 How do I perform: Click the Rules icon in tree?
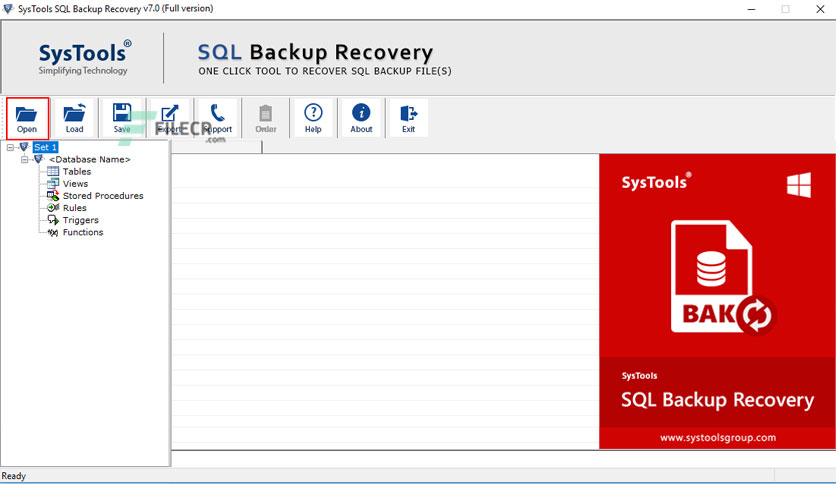[53, 208]
